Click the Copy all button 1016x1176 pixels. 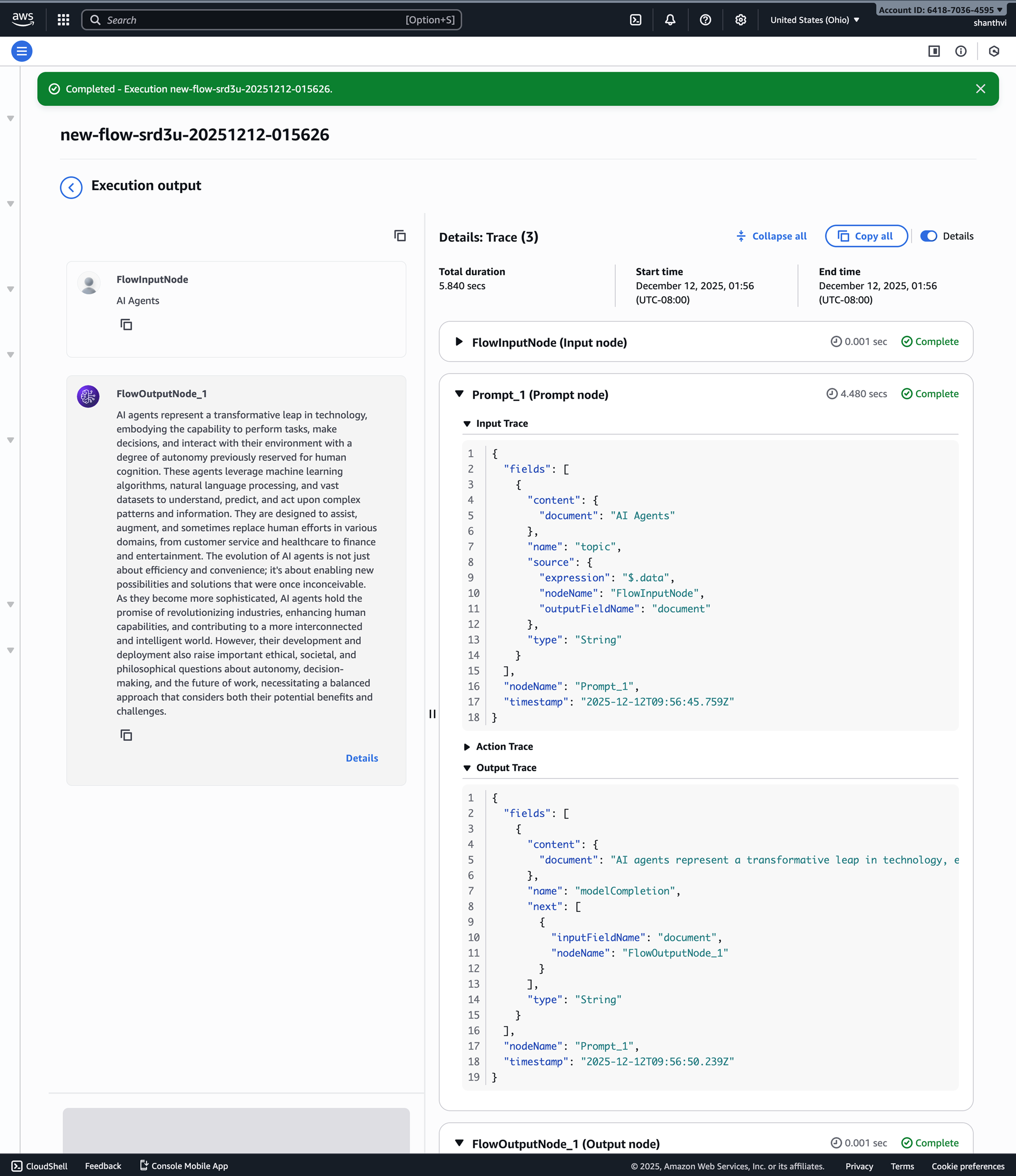[866, 236]
